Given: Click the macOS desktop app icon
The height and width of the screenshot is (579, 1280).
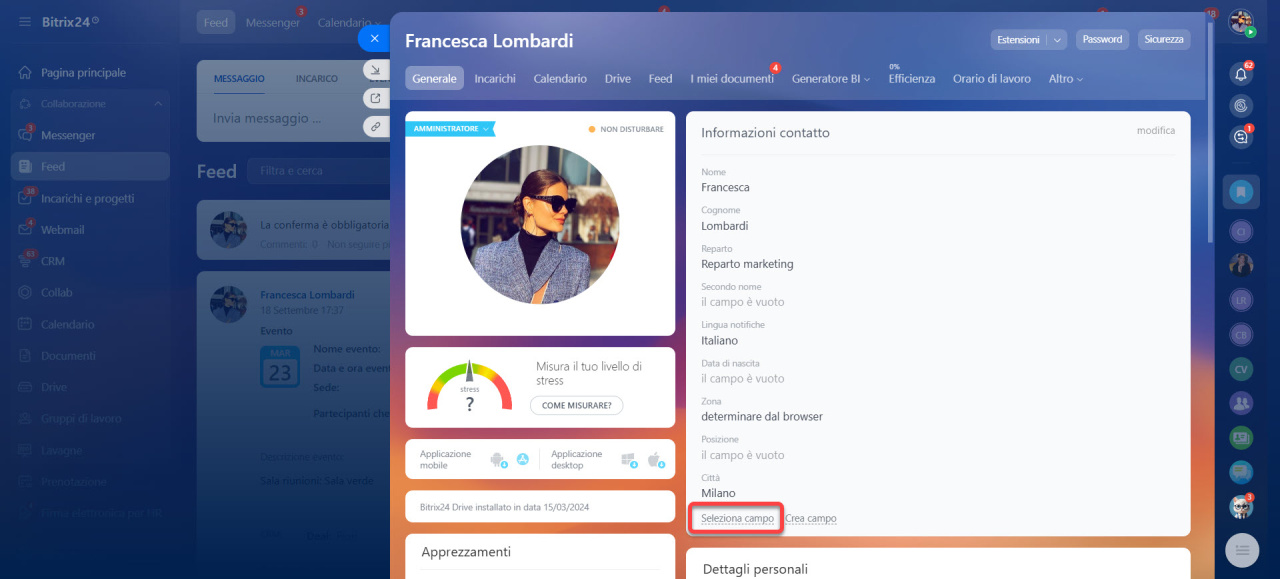Looking at the screenshot, I should [655, 460].
